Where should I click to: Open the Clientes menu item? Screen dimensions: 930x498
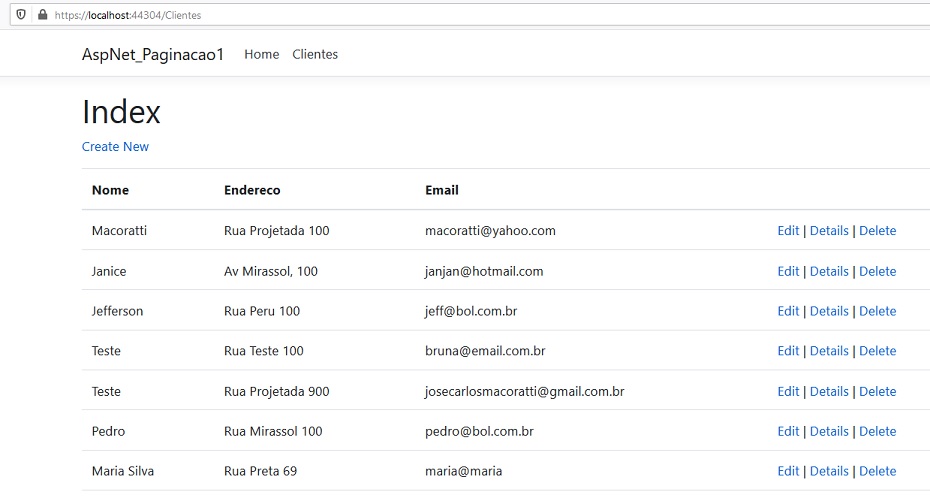(315, 55)
